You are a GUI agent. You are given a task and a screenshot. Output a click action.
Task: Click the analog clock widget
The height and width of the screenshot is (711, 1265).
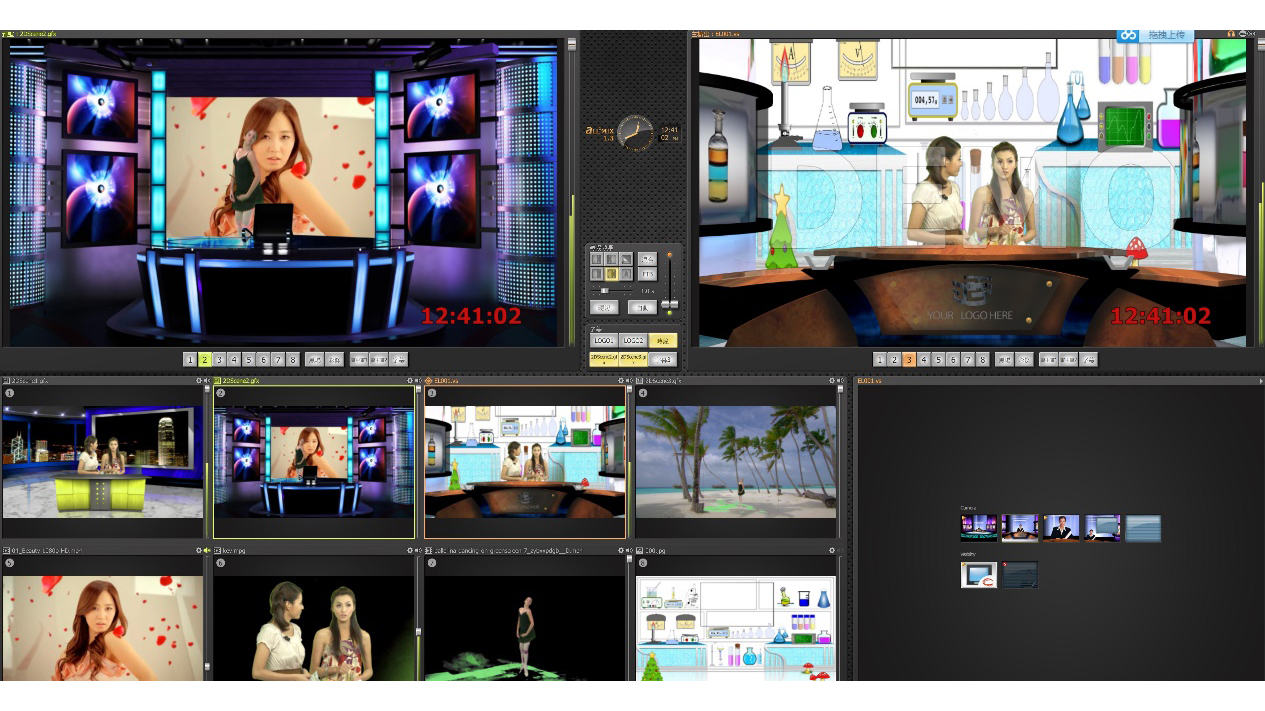(634, 133)
